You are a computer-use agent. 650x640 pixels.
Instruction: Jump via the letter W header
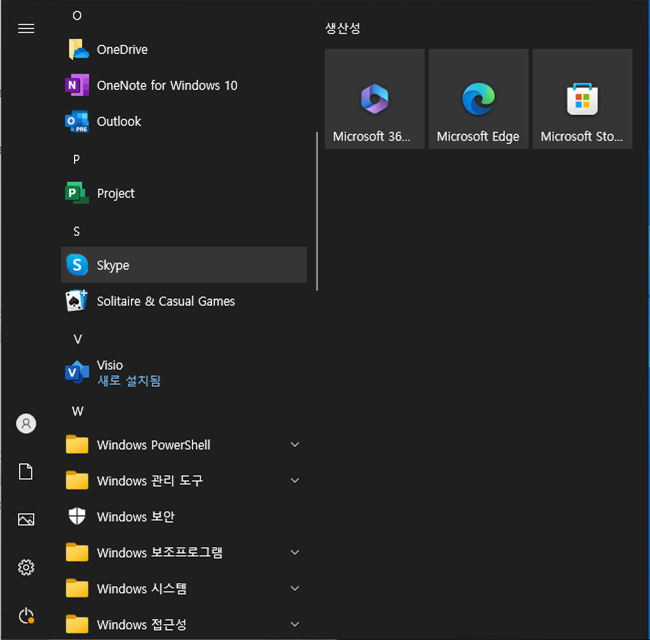click(78, 411)
